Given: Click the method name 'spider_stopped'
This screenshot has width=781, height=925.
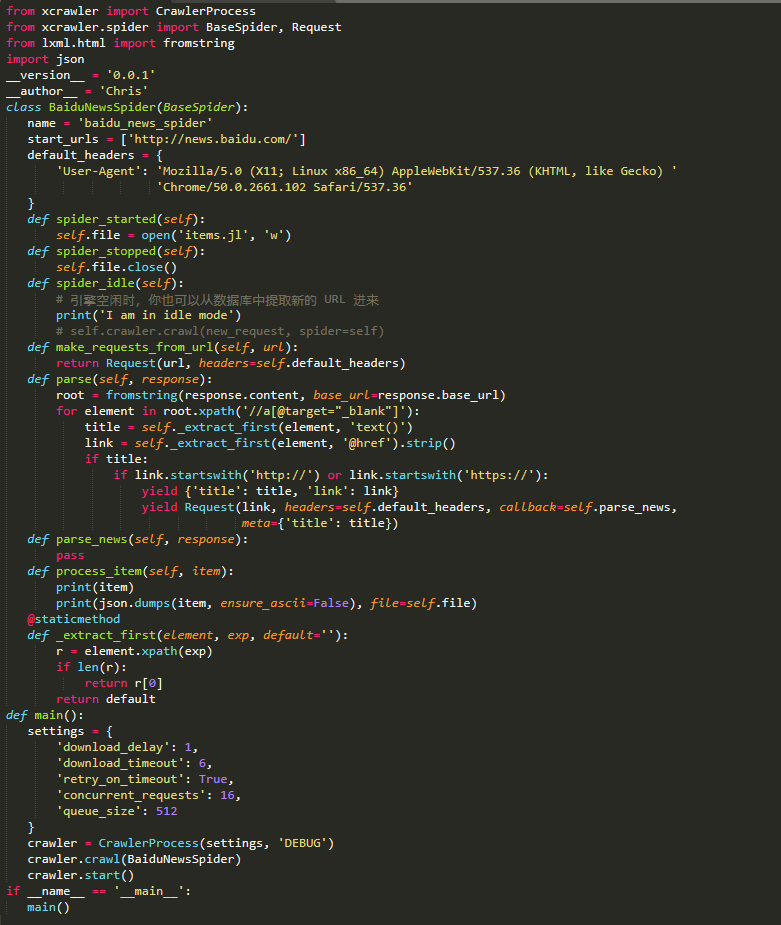Looking at the screenshot, I should pyautogui.click(x=106, y=251).
